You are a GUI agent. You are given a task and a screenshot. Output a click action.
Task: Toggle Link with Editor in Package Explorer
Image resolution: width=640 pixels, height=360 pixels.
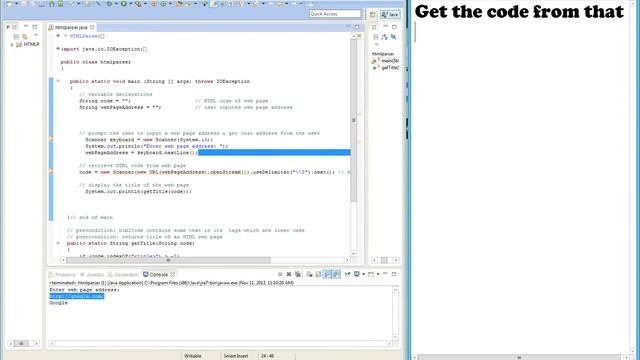click(x=25, y=37)
